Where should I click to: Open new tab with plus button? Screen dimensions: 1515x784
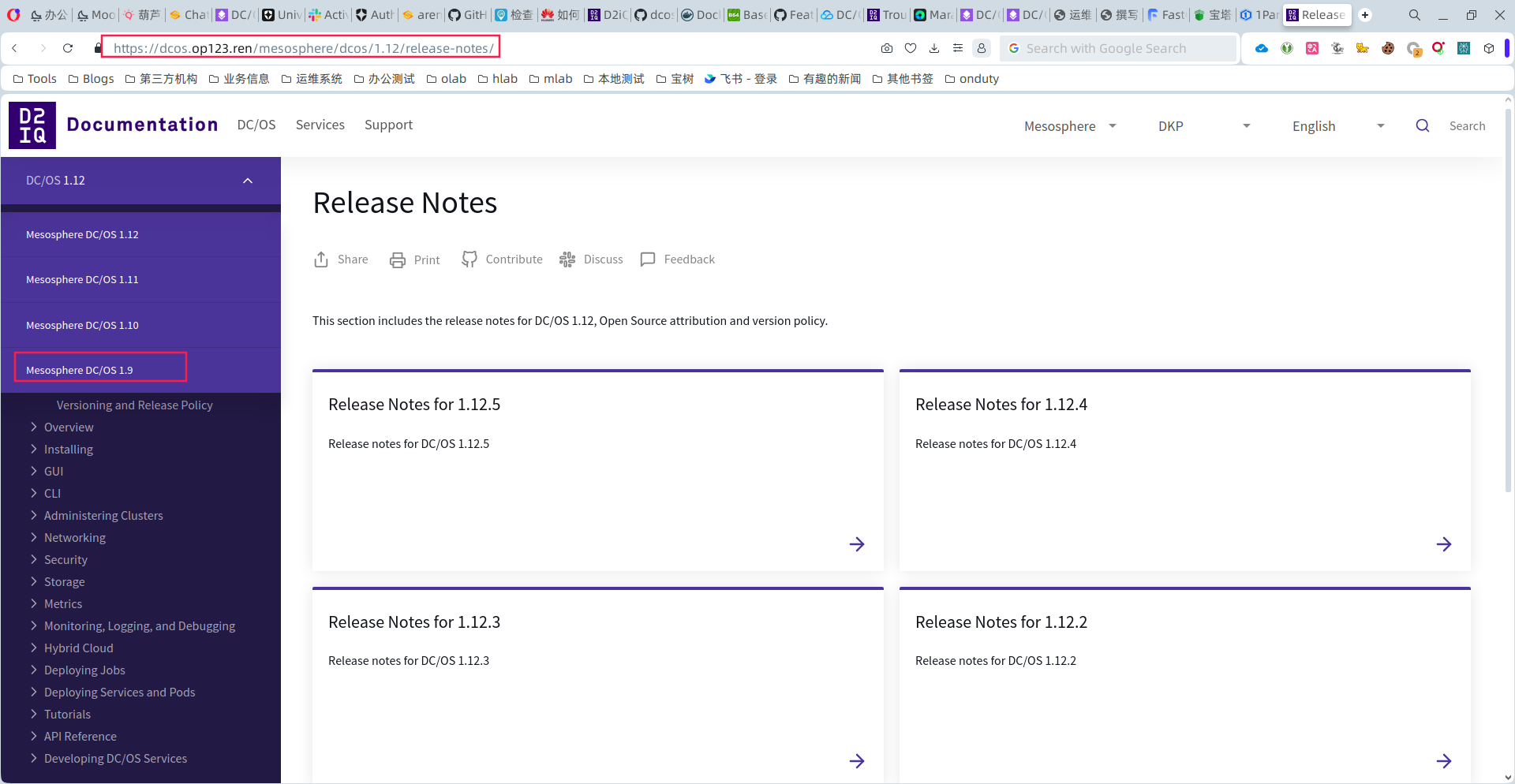1365,15
